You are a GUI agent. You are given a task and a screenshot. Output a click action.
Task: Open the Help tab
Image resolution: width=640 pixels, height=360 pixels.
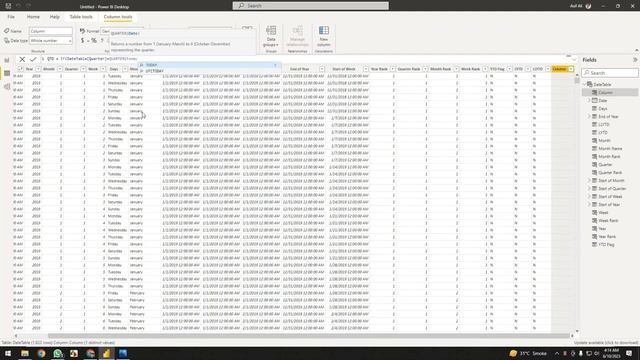coord(55,17)
